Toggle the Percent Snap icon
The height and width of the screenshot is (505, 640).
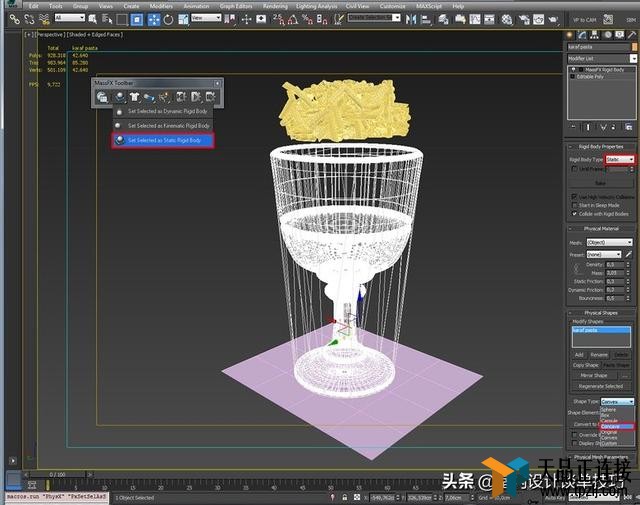pyautogui.click(x=307, y=19)
